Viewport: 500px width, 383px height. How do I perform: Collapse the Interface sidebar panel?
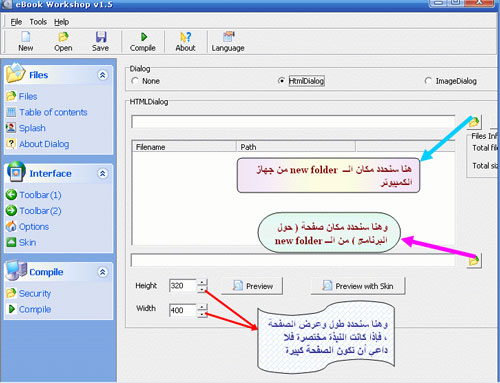103,173
